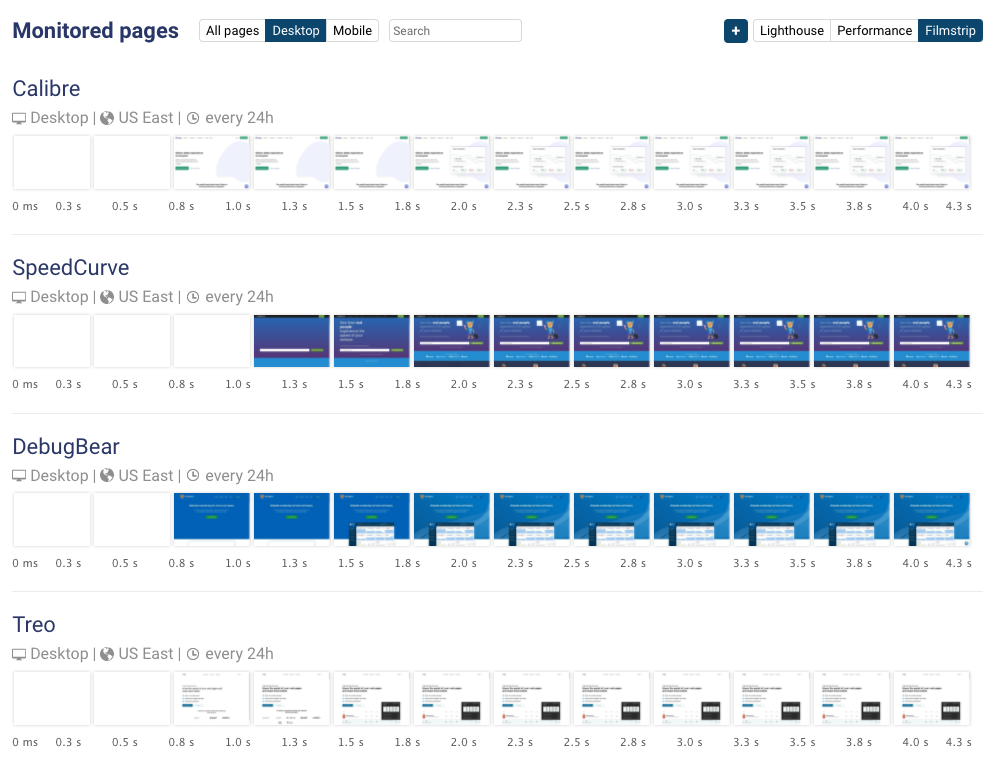Switch to the Mobile device filter

352,31
